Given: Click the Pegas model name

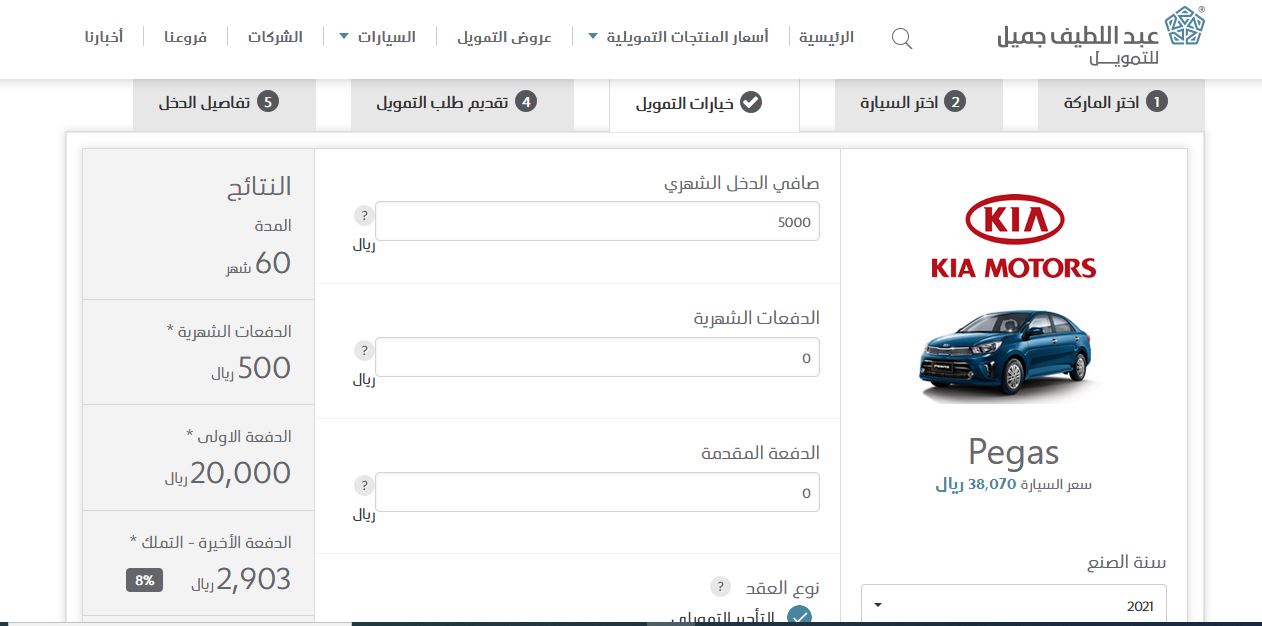Looking at the screenshot, I should (x=1013, y=452).
